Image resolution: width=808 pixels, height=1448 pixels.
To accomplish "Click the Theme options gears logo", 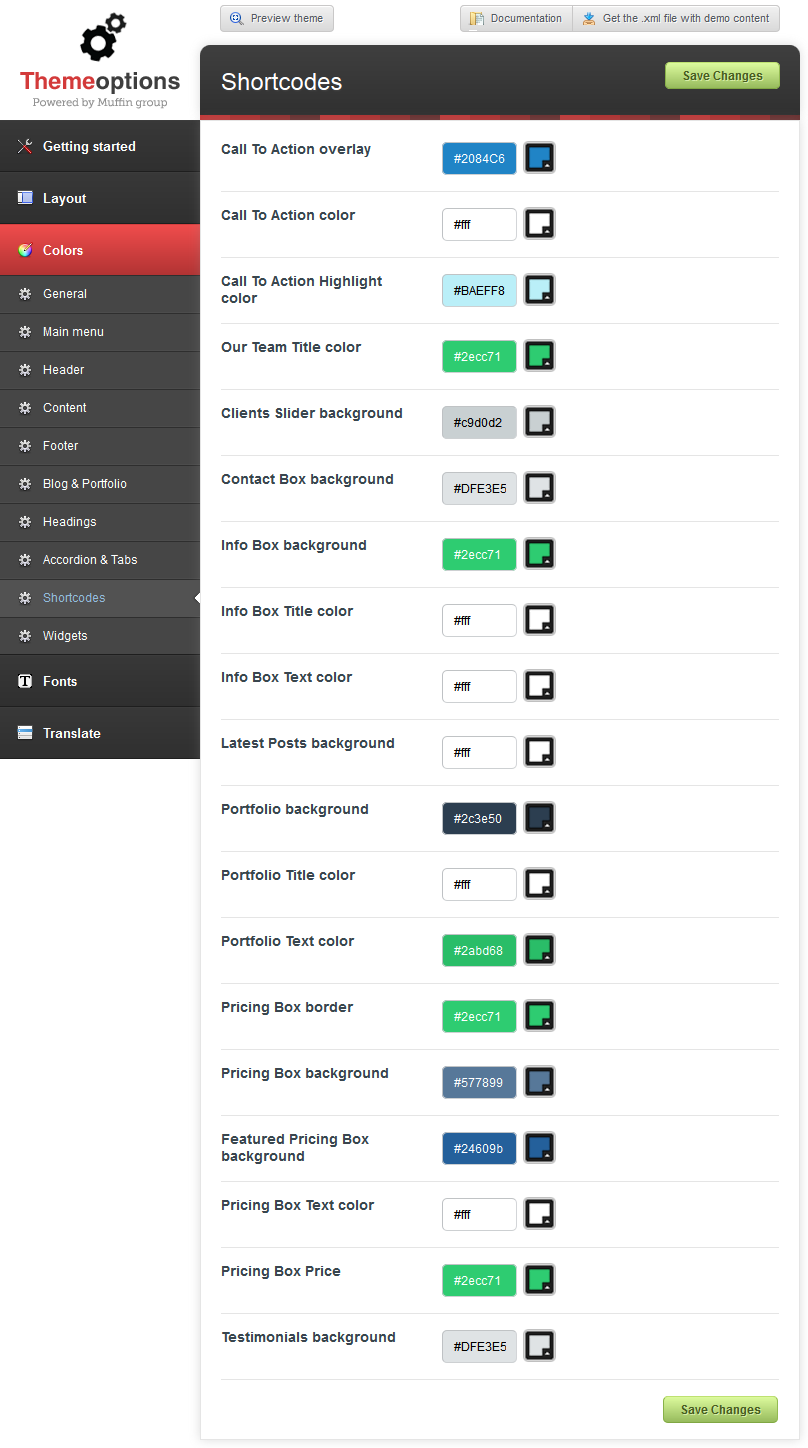I will [103, 38].
